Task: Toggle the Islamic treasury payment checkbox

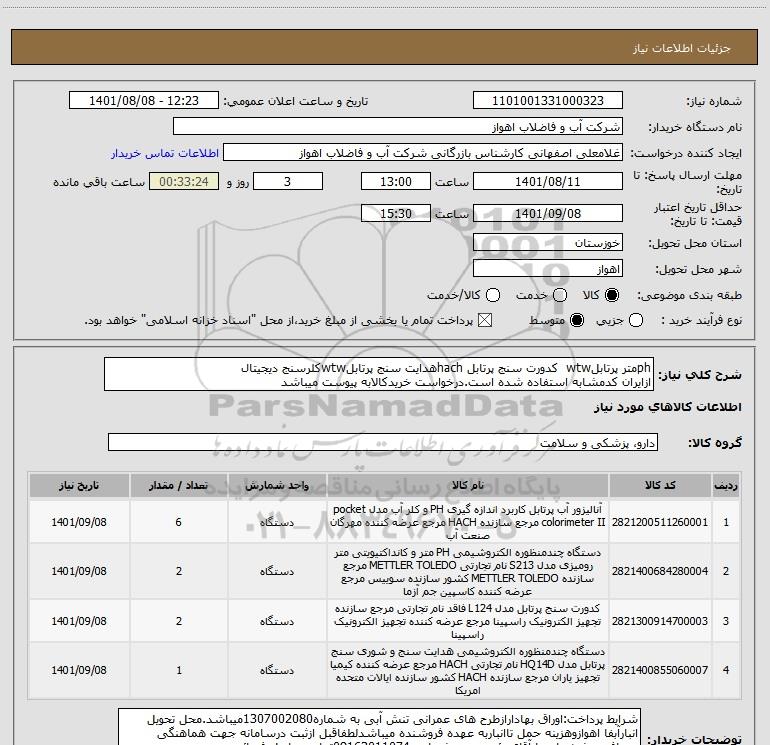Action: (x=485, y=320)
